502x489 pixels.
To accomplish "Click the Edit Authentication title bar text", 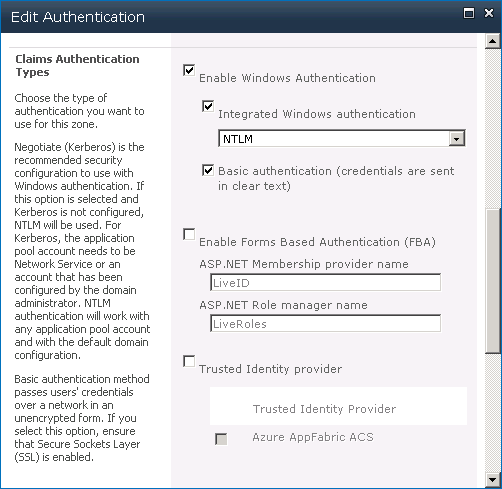I will [78, 17].
